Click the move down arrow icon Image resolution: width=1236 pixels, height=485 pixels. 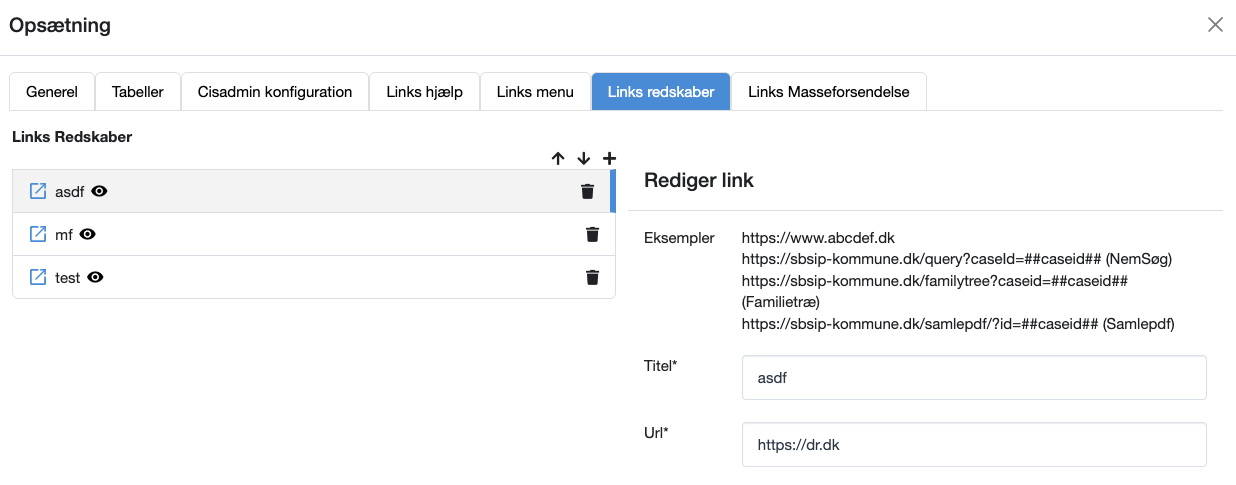(584, 158)
